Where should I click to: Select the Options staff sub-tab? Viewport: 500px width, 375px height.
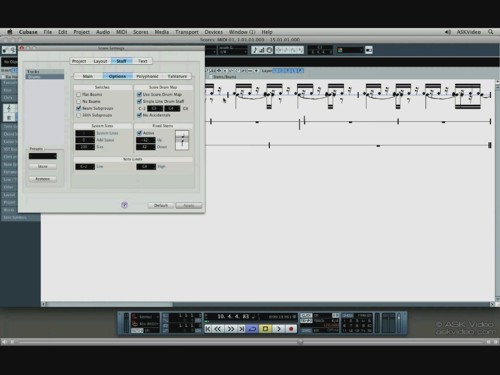(x=117, y=76)
